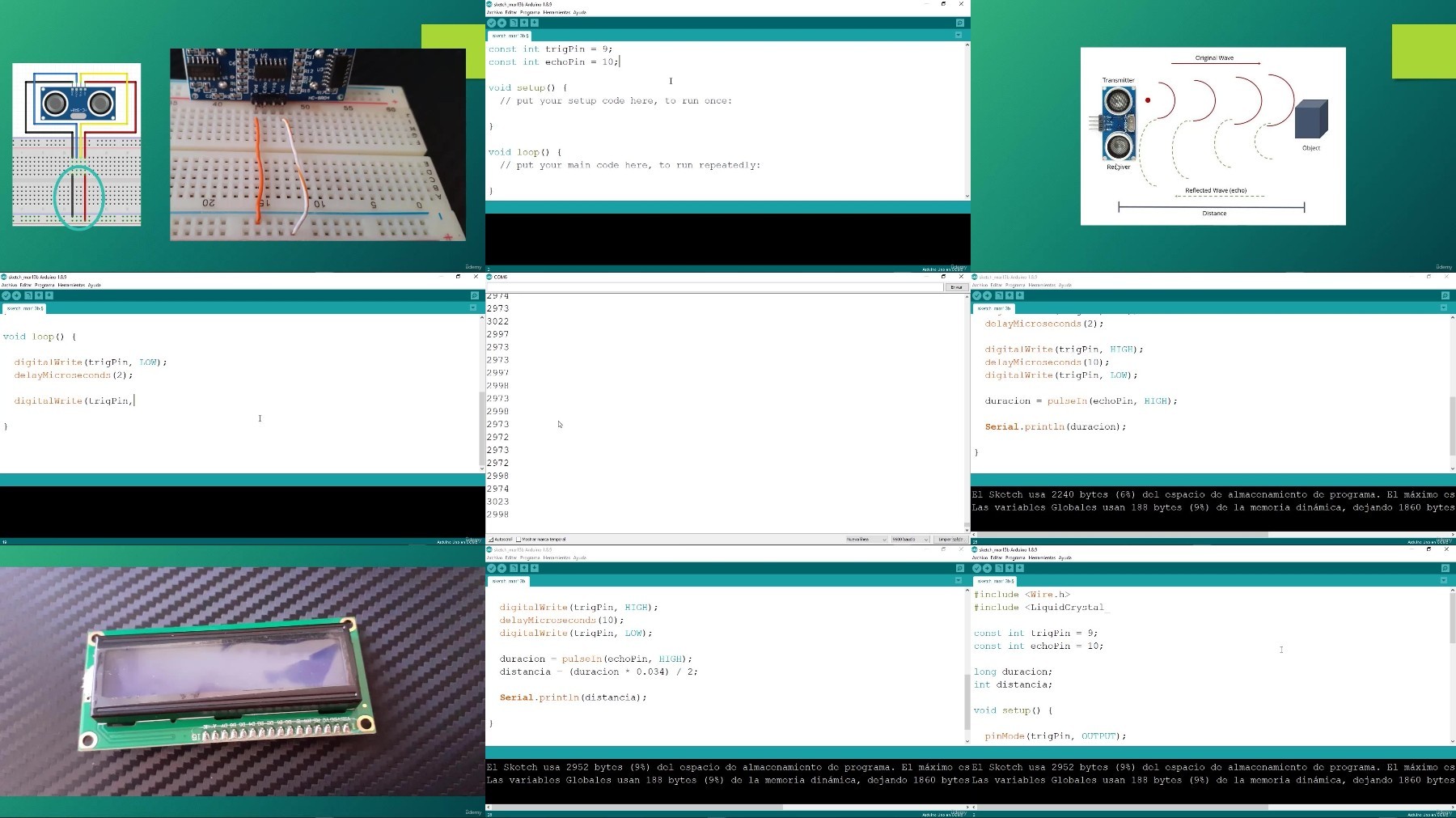Open the 9600 baudio baud rate dropdown
The width and height of the screenshot is (1456, 818).
point(910,539)
